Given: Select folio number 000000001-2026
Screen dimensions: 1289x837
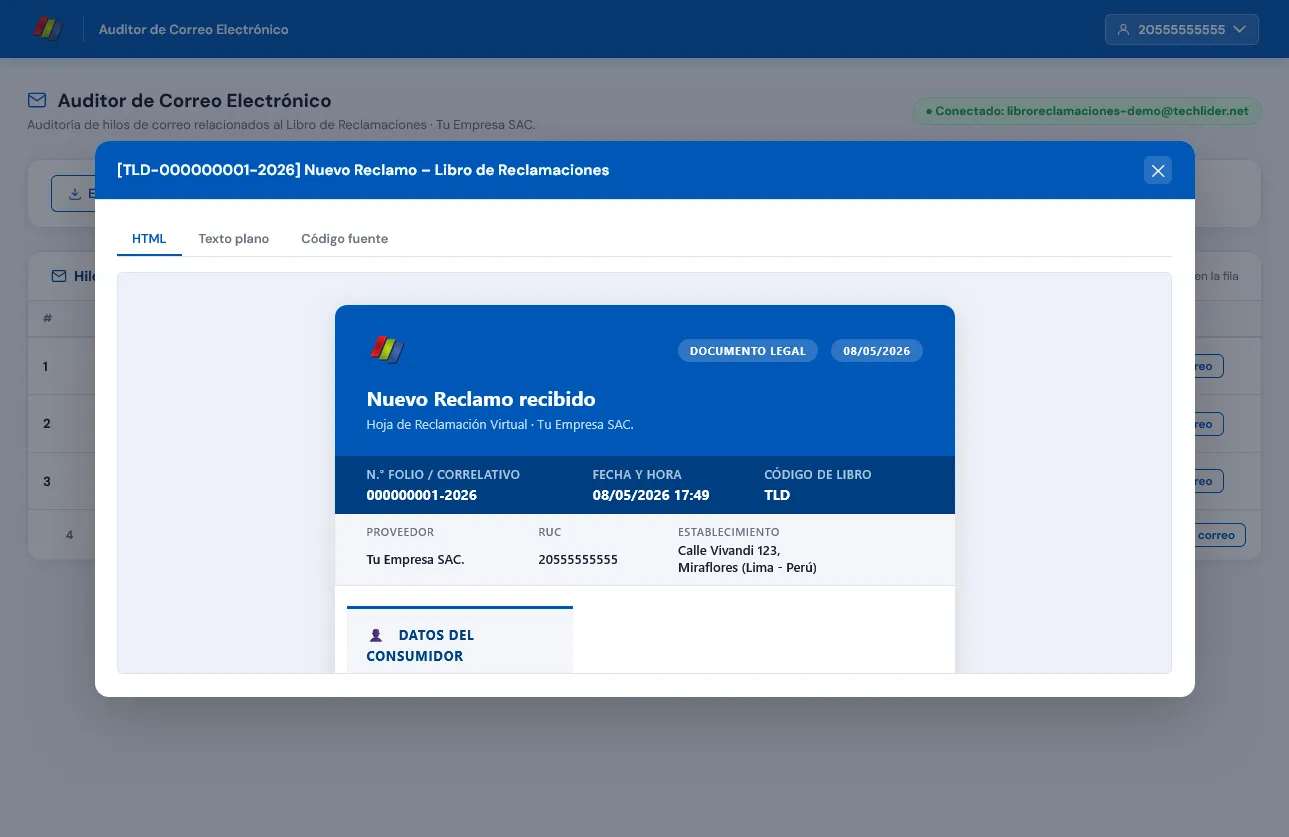Looking at the screenshot, I should tap(422, 495).
